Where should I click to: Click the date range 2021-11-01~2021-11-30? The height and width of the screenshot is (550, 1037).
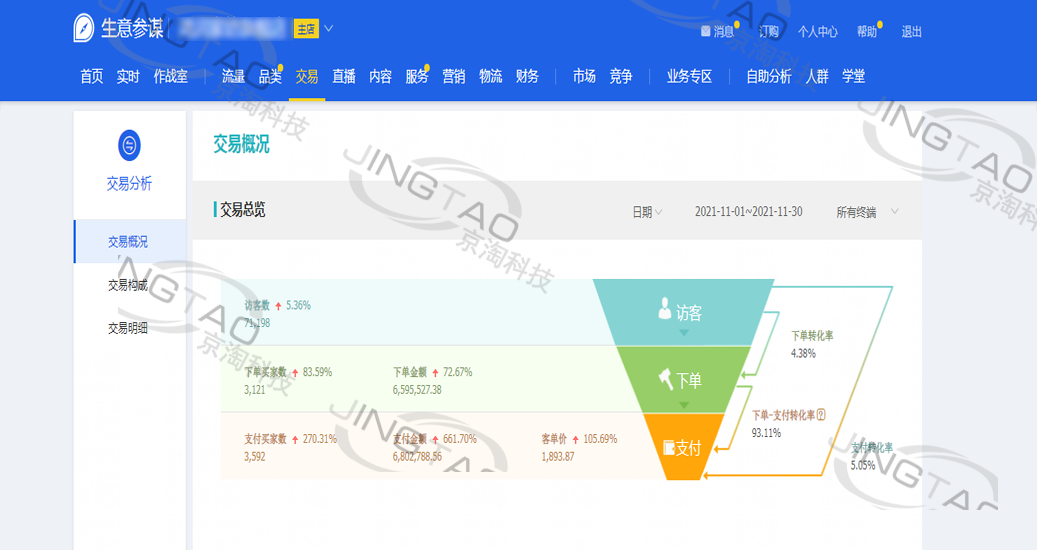pos(748,212)
